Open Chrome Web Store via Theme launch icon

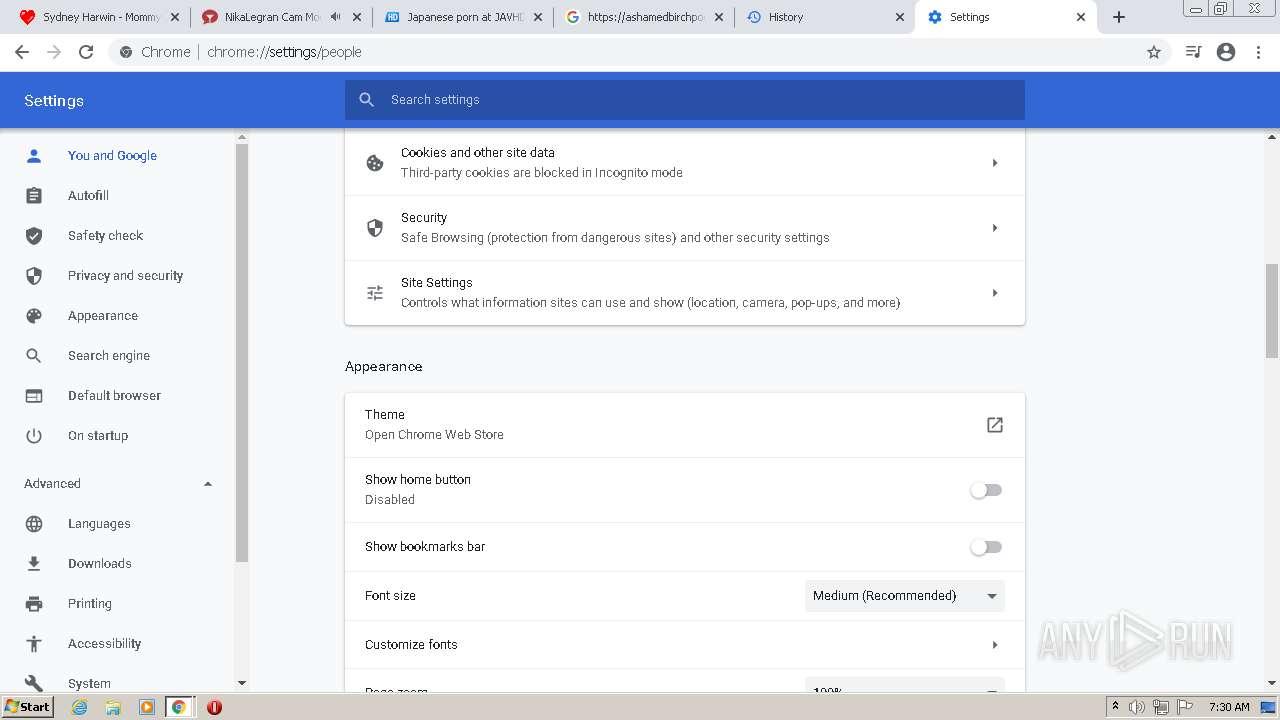coord(994,425)
